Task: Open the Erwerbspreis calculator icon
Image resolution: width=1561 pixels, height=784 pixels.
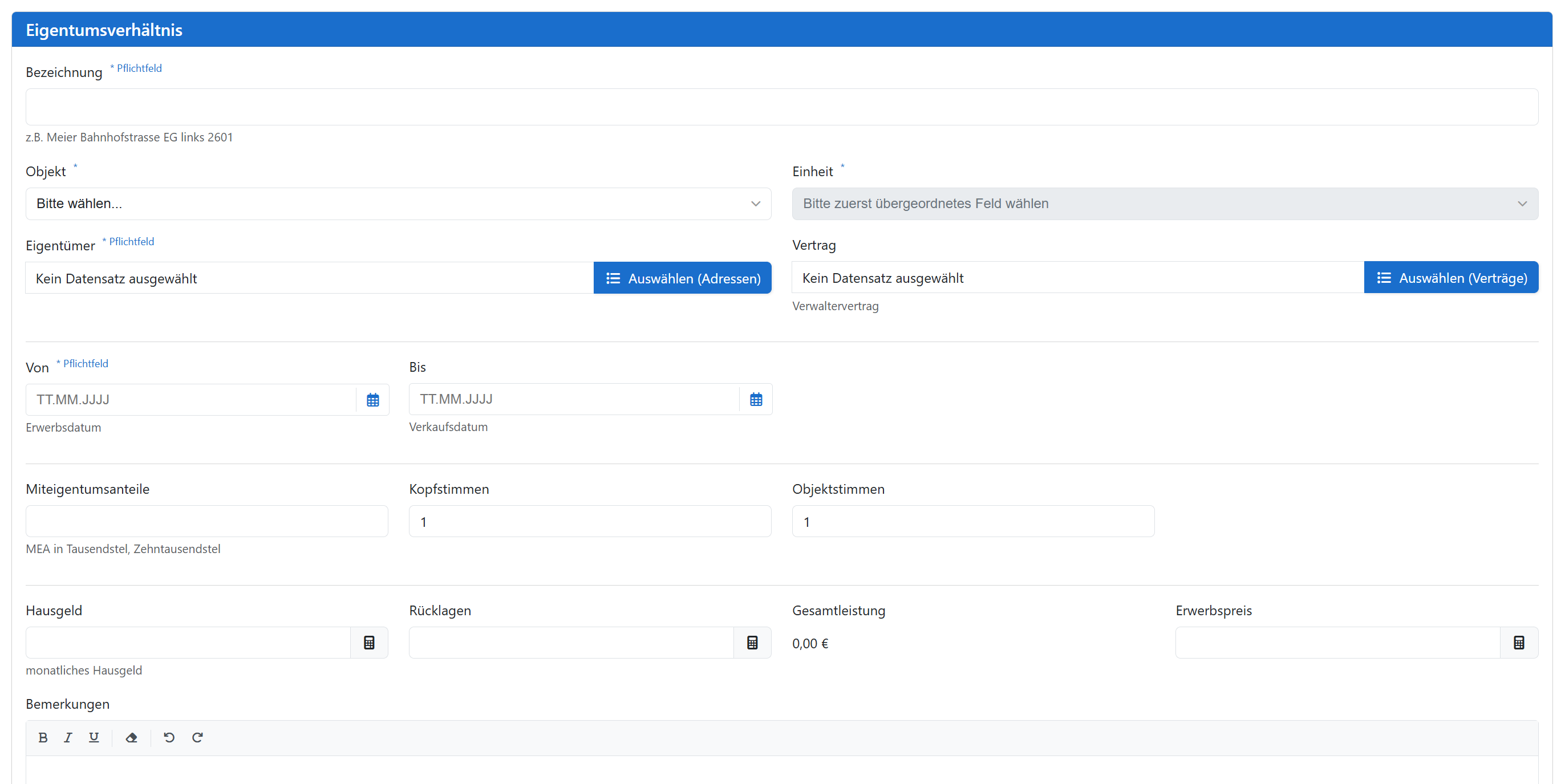Action: [1519, 642]
